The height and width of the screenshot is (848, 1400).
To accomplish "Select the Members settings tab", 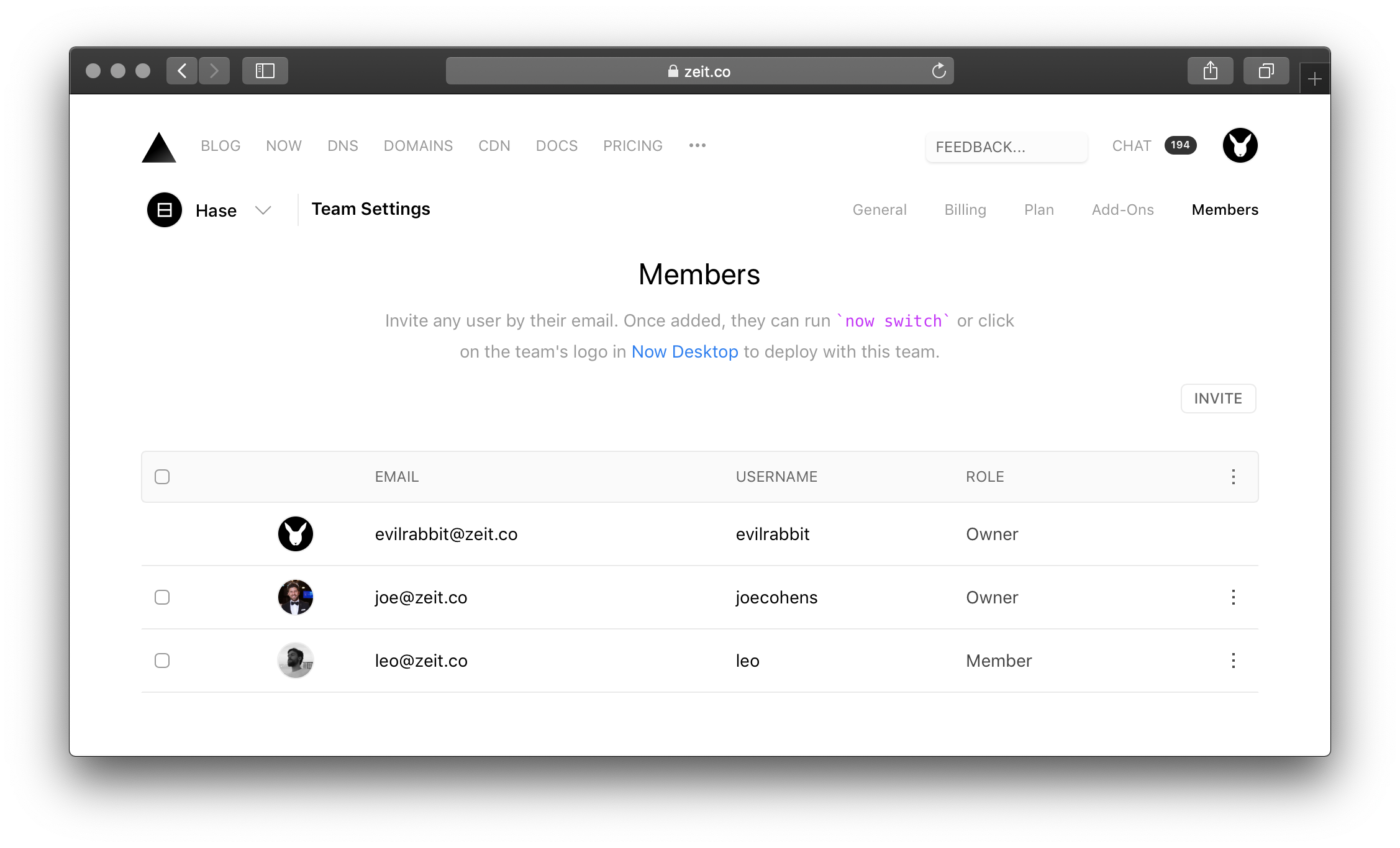I will pos(1225,210).
